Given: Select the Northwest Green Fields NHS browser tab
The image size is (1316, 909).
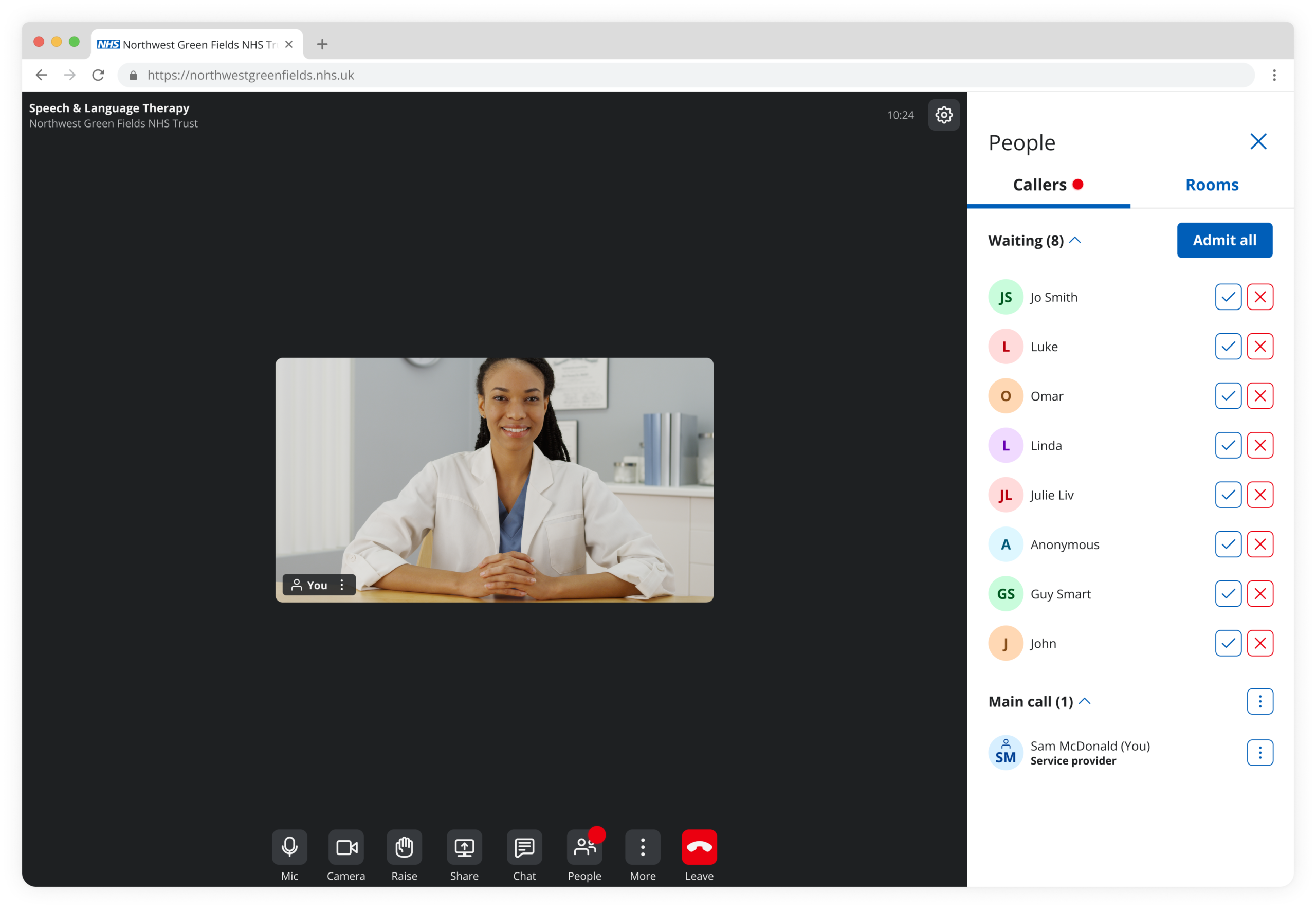Looking at the screenshot, I should (196, 44).
